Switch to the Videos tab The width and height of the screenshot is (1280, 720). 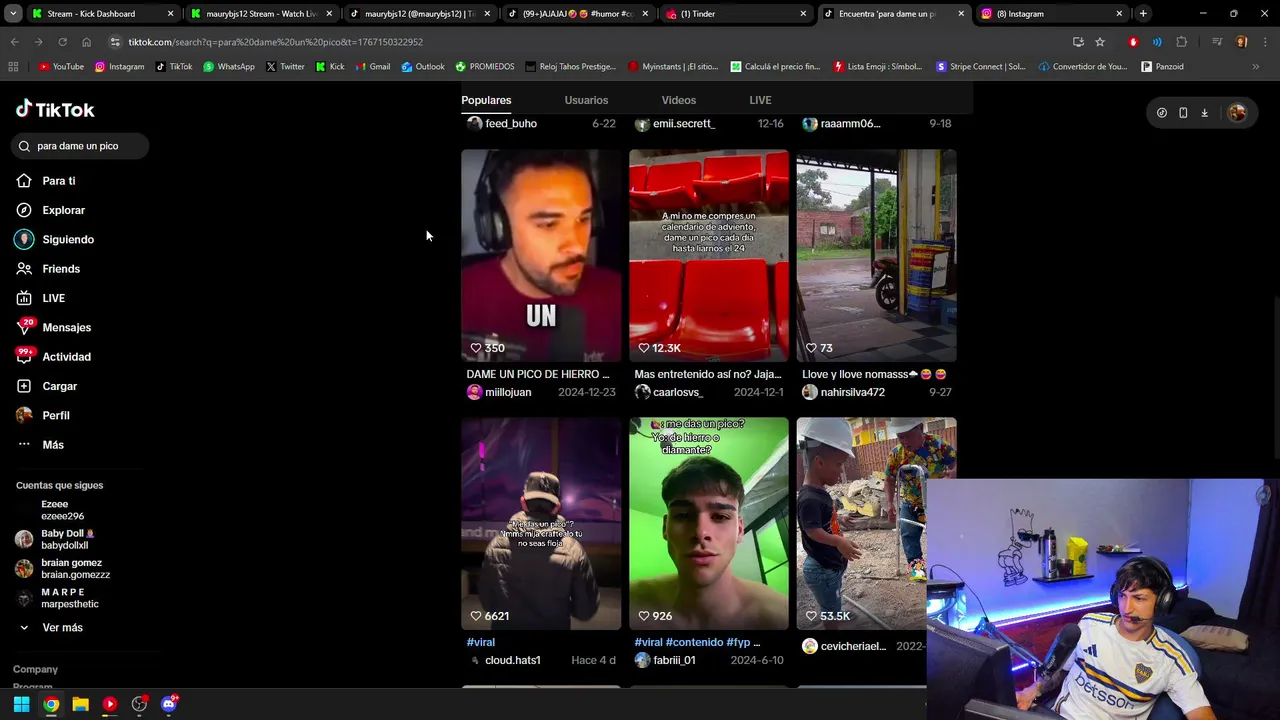[679, 100]
